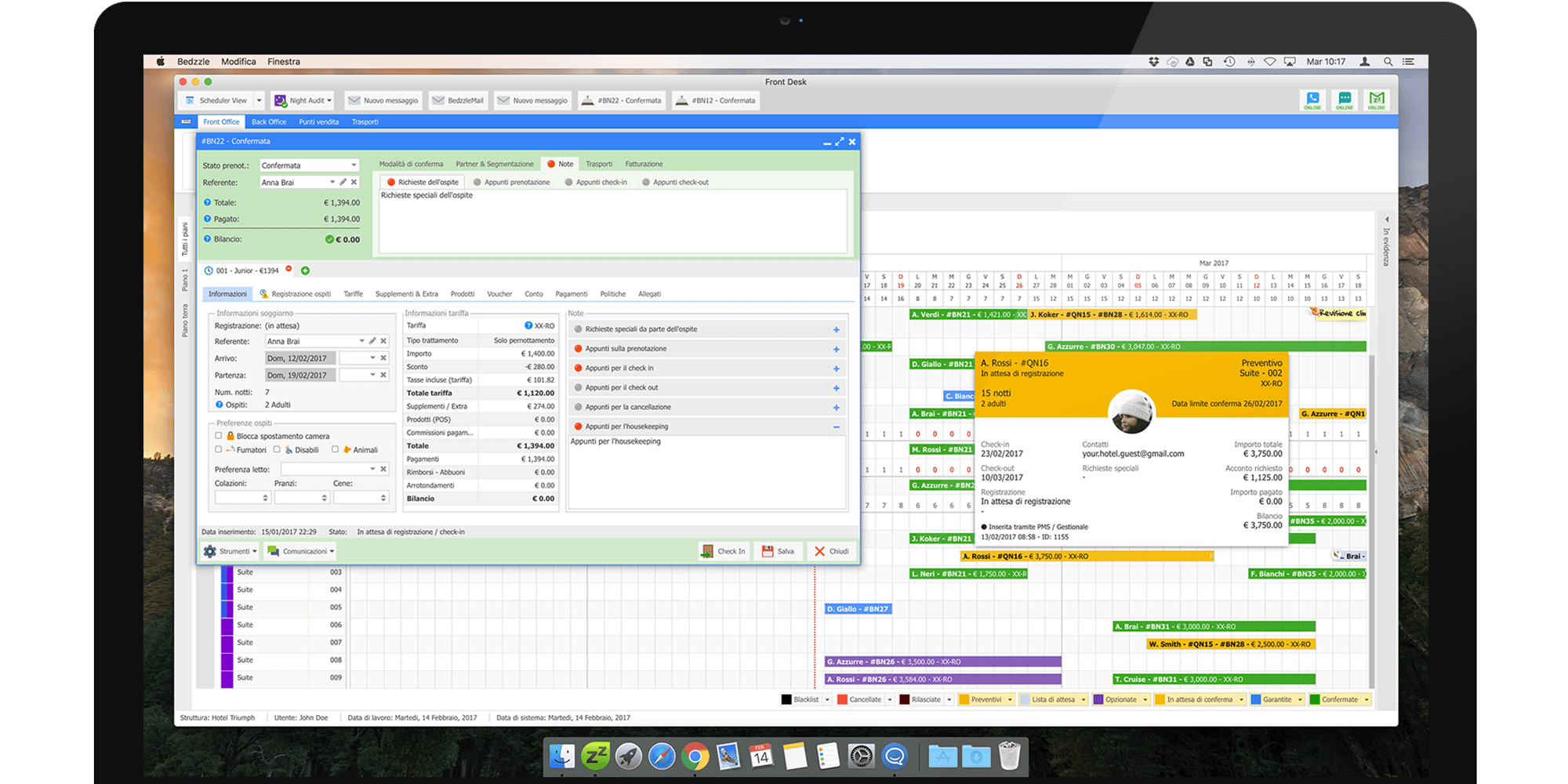Screen dimensions: 1568x784
Task: Edit the top Referente with pencil icon
Action: (343, 182)
